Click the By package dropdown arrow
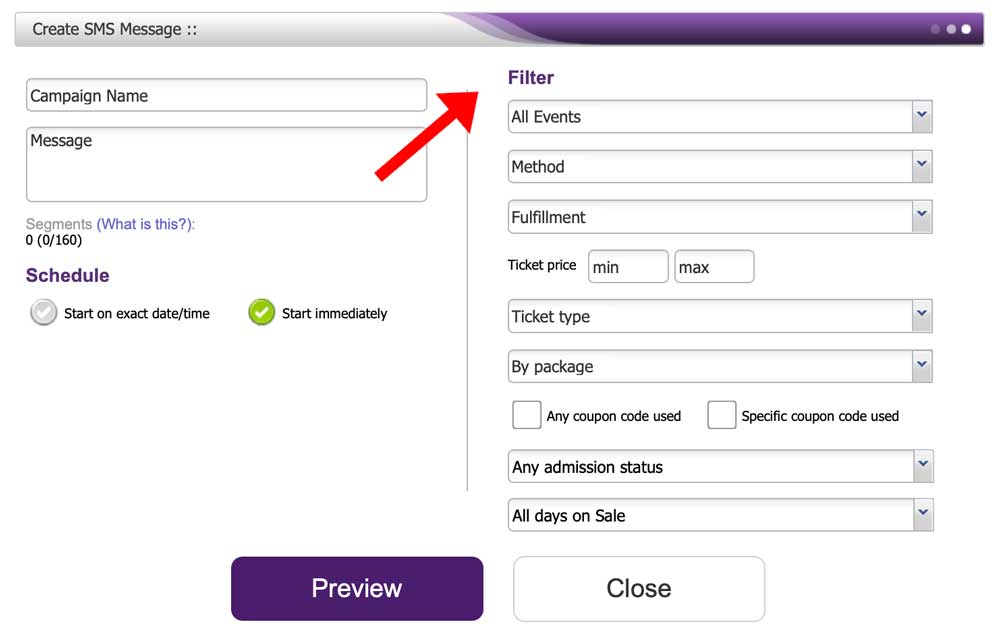This screenshot has width=1000, height=640. tap(921, 366)
